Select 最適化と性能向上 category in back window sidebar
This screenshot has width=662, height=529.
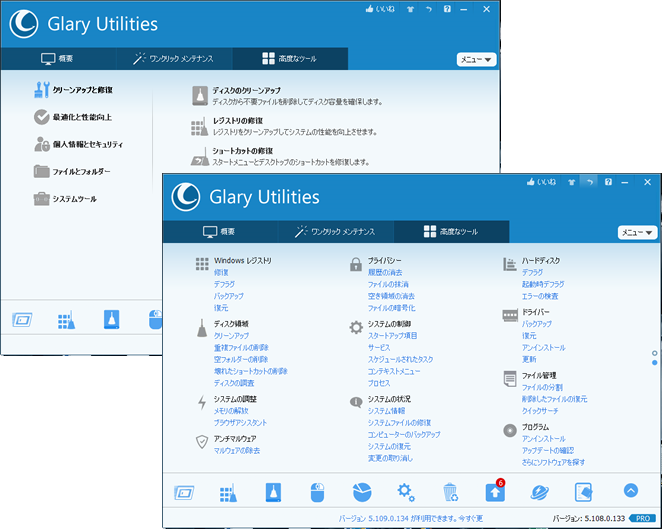(73, 117)
